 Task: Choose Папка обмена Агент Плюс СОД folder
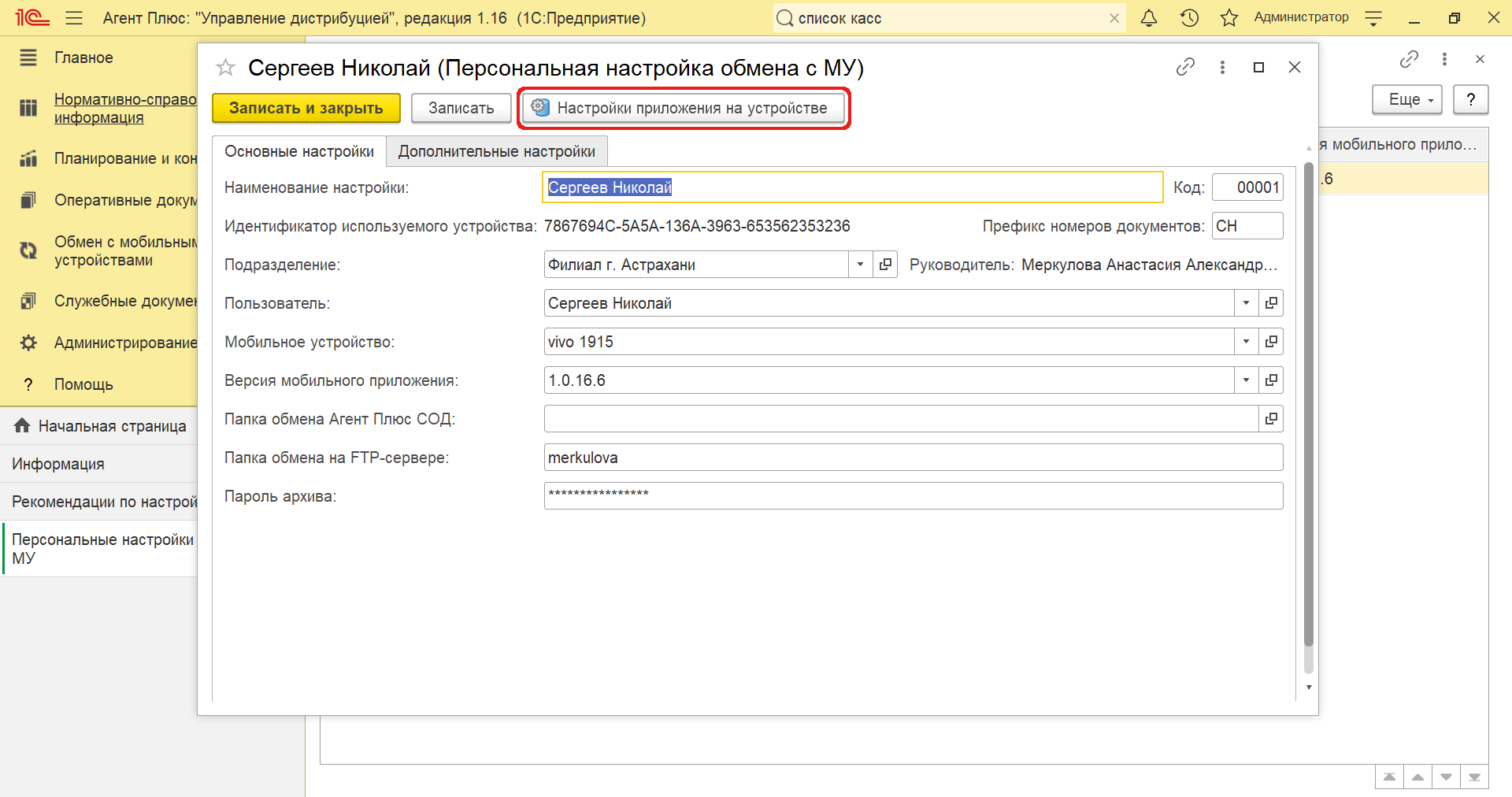coord(1271,419)
